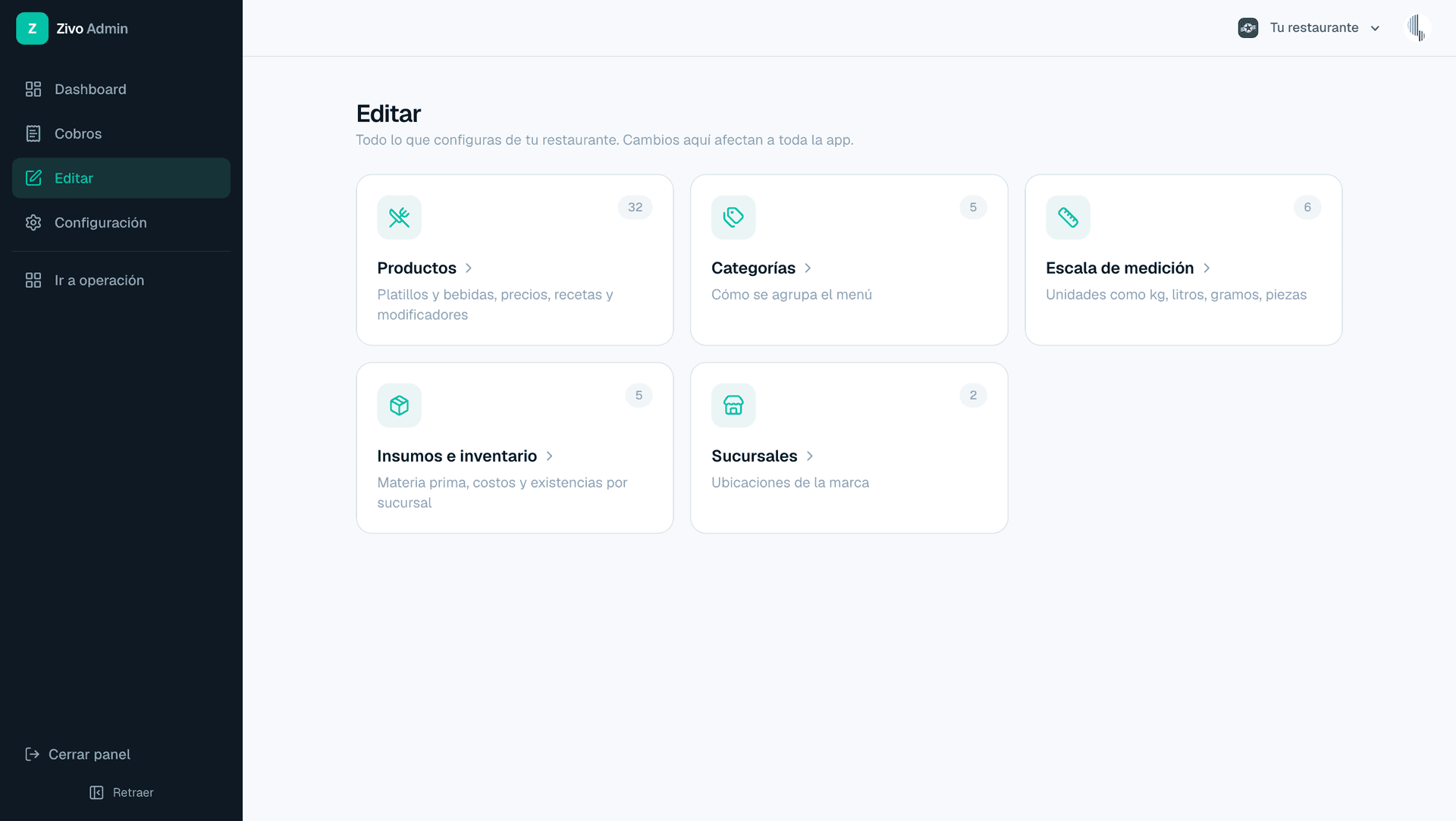Click the Insumos e inventario box icon
Image resolution: width=1456 pixels, height=821 pixels.
pyautogui.click(x=400, y=406)
